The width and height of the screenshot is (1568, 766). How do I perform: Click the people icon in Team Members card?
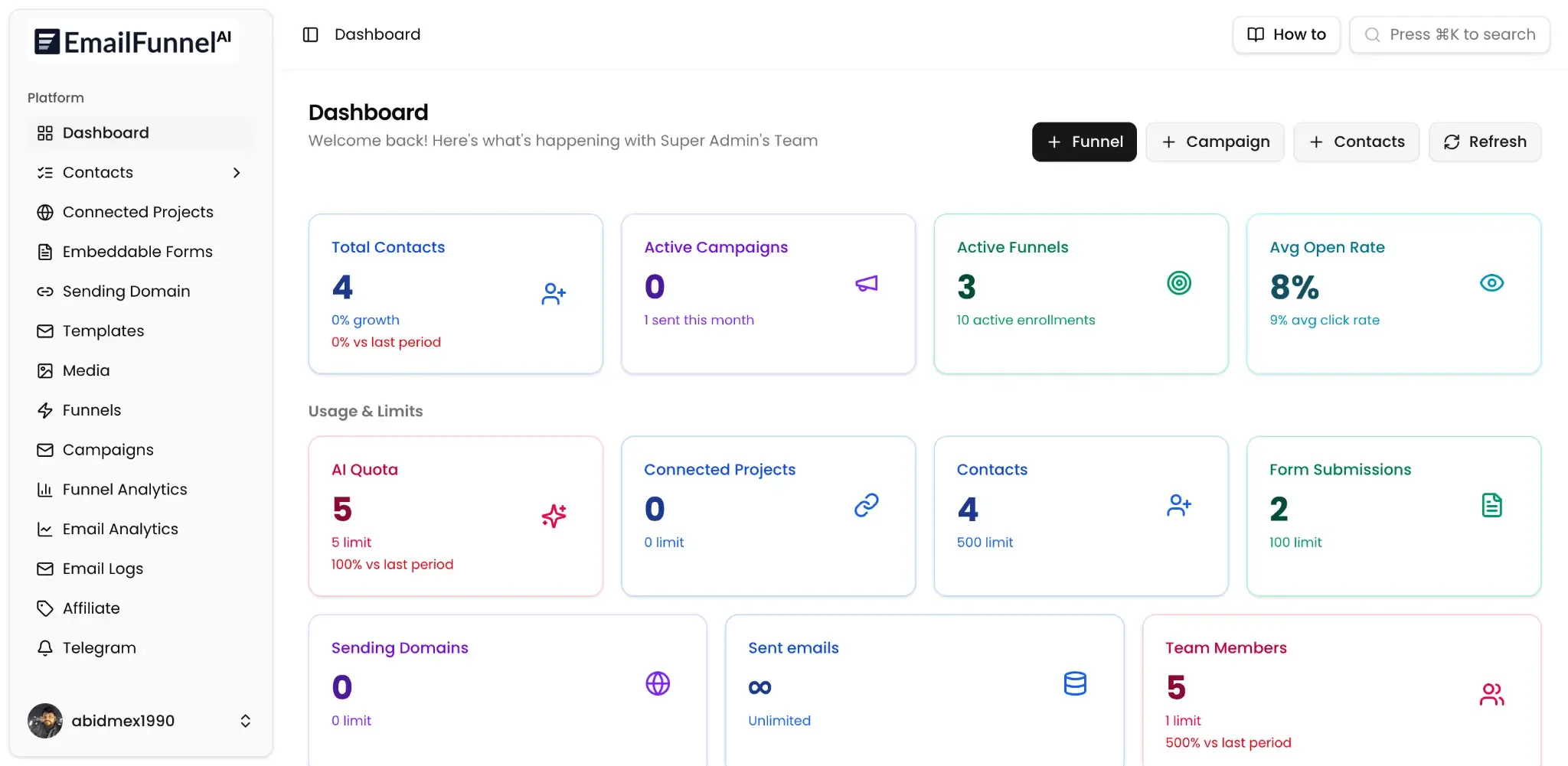click(1491, 694)
